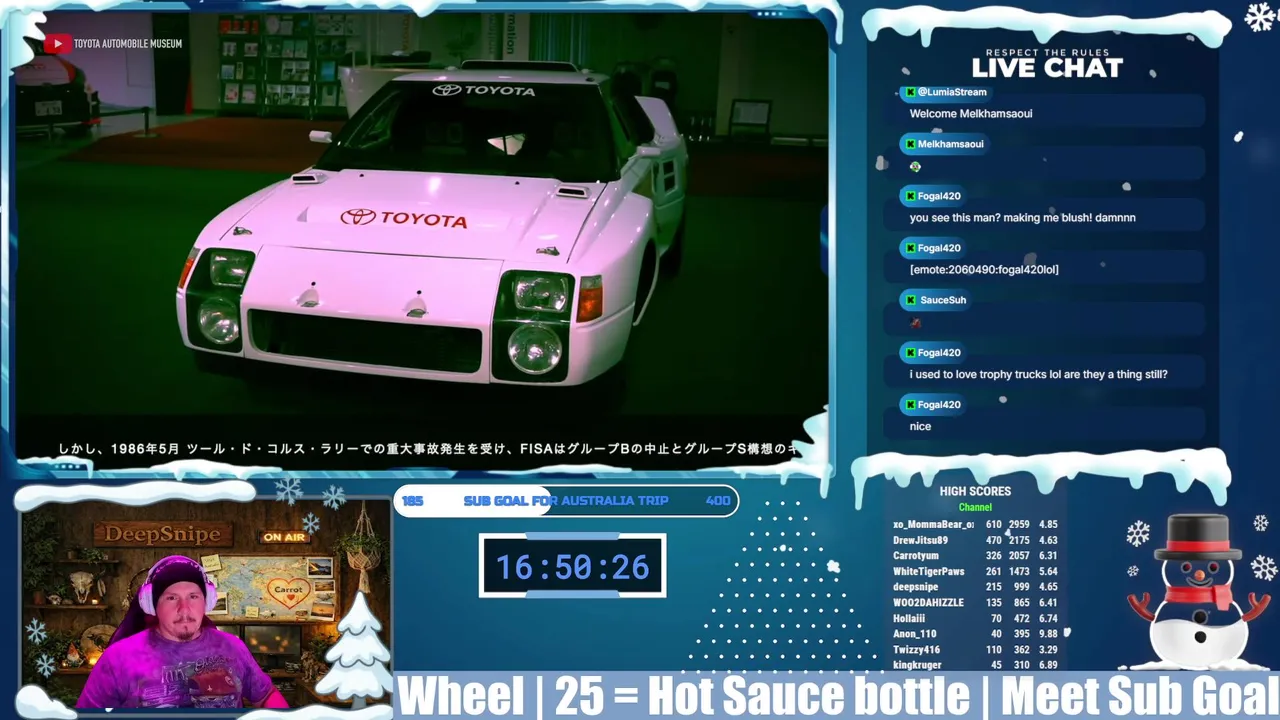Click the LIVE CHAT heading

click(x=1047, y=68)
